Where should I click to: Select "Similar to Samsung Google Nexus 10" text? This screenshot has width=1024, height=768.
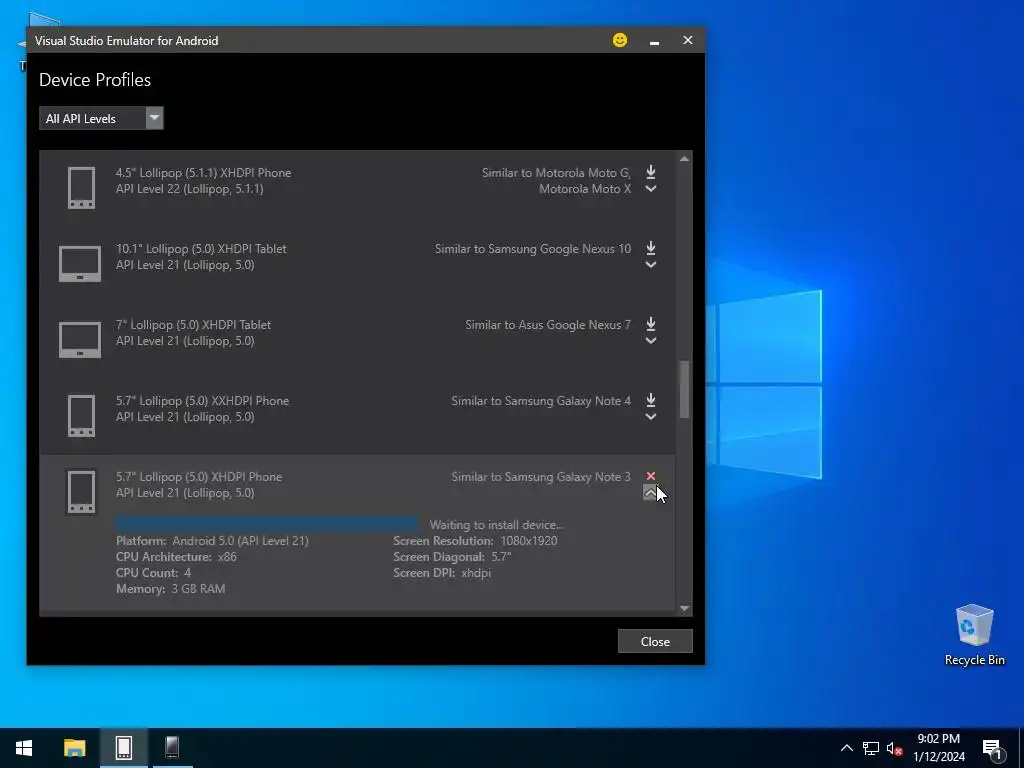(533, 248)
